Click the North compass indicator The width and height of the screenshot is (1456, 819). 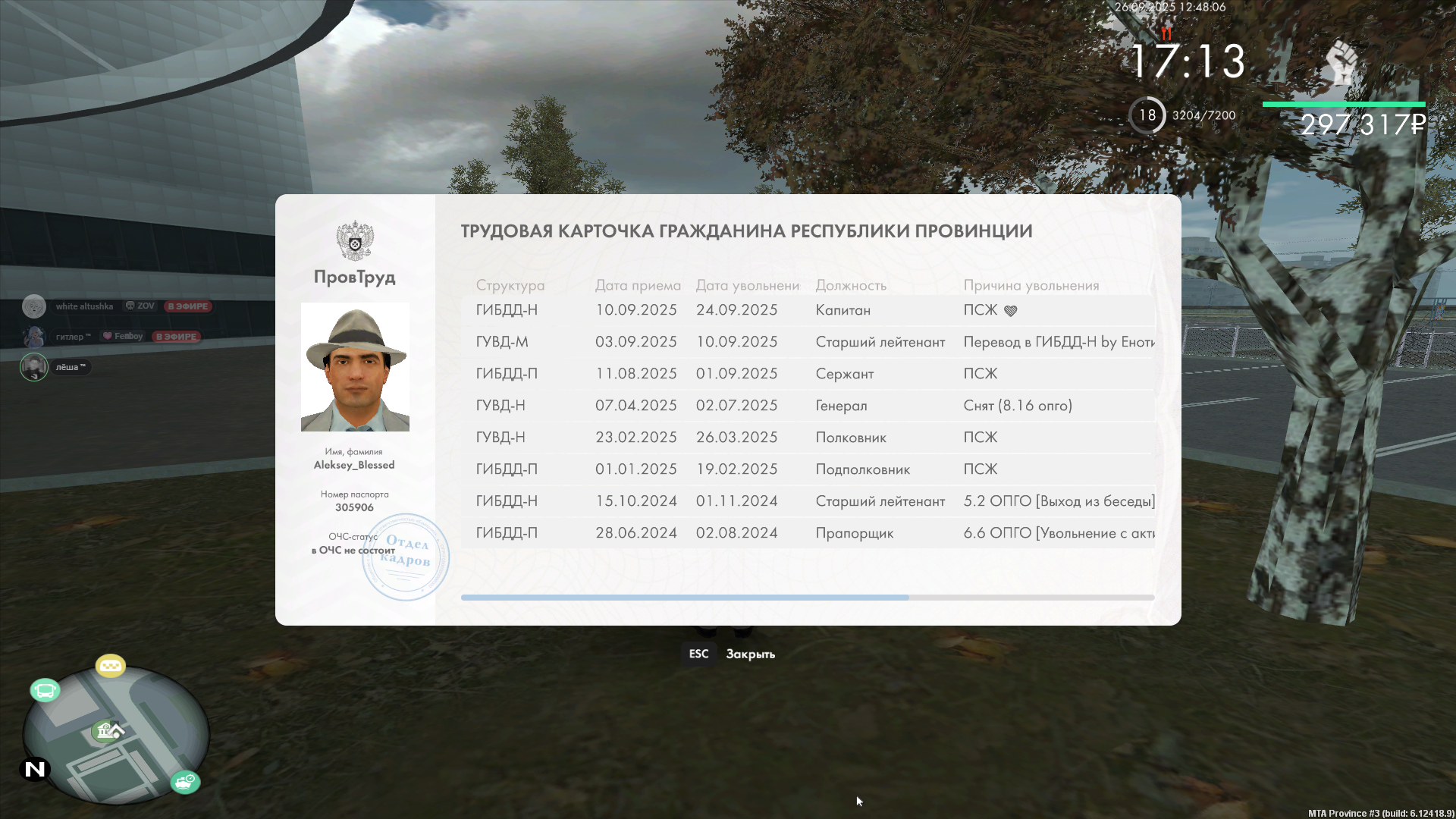pos(35,769)
